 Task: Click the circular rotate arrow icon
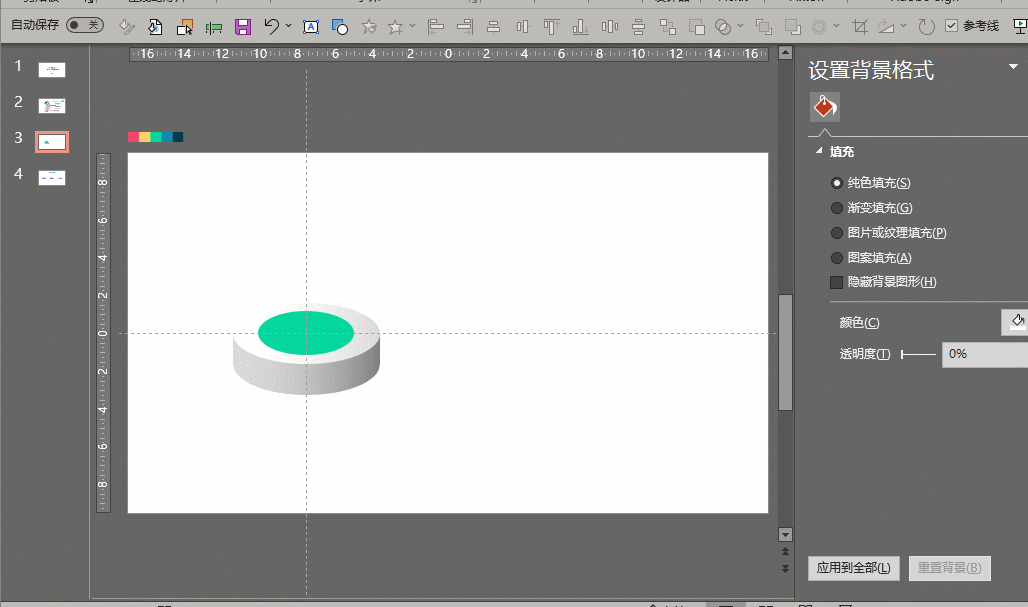click(x=926, y=27)
